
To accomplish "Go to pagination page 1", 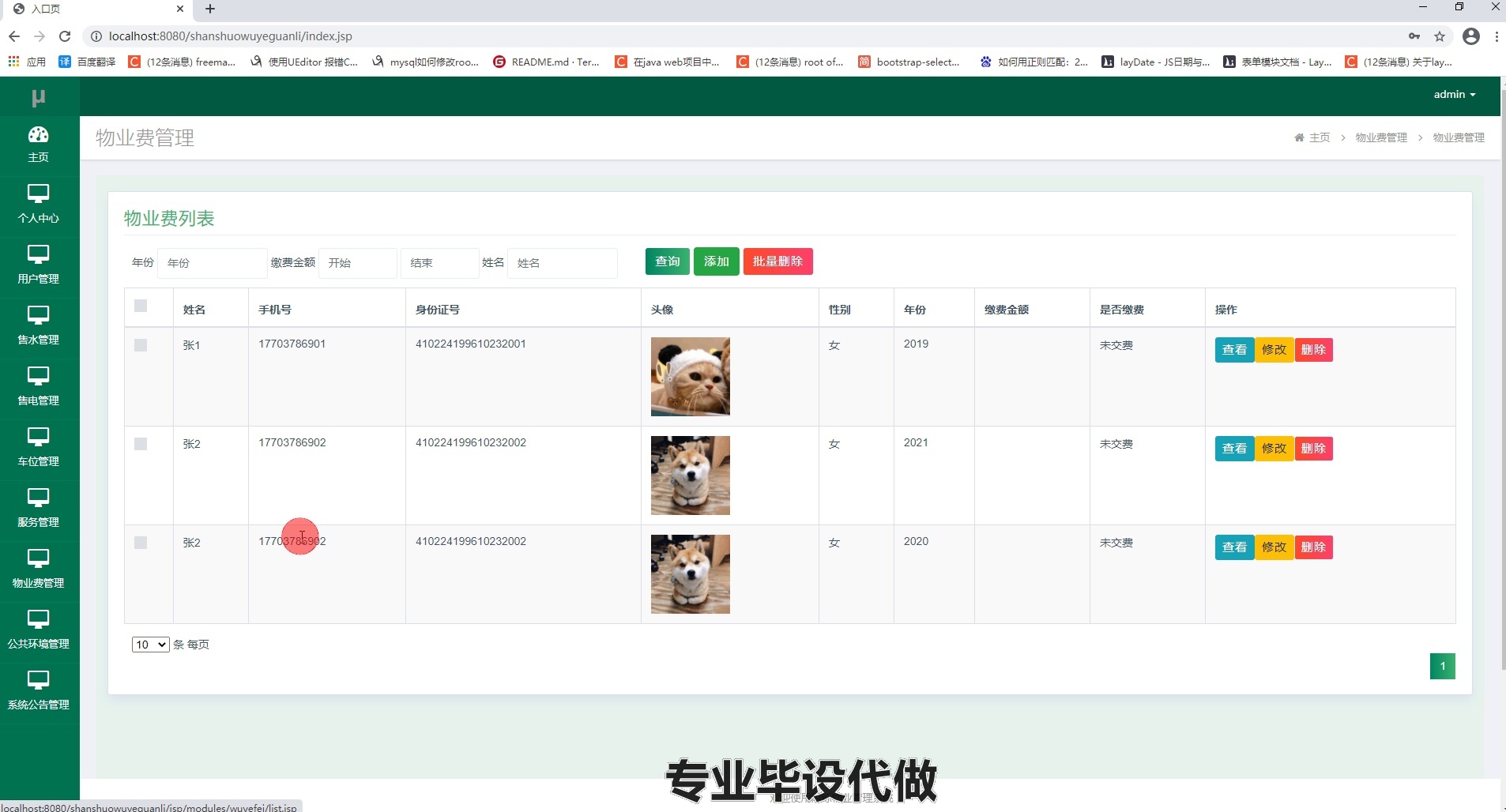I will tap(1443, 666).
